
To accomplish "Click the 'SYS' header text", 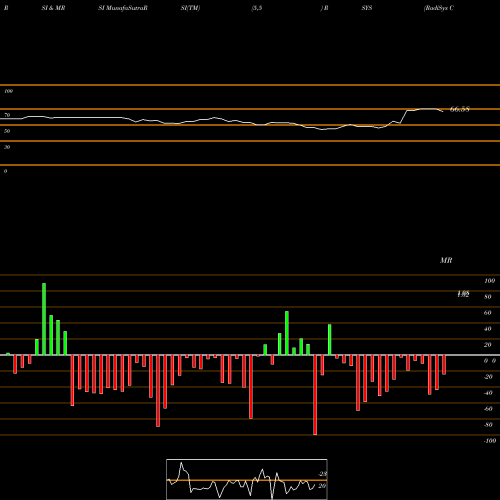I will coord(367,8).
